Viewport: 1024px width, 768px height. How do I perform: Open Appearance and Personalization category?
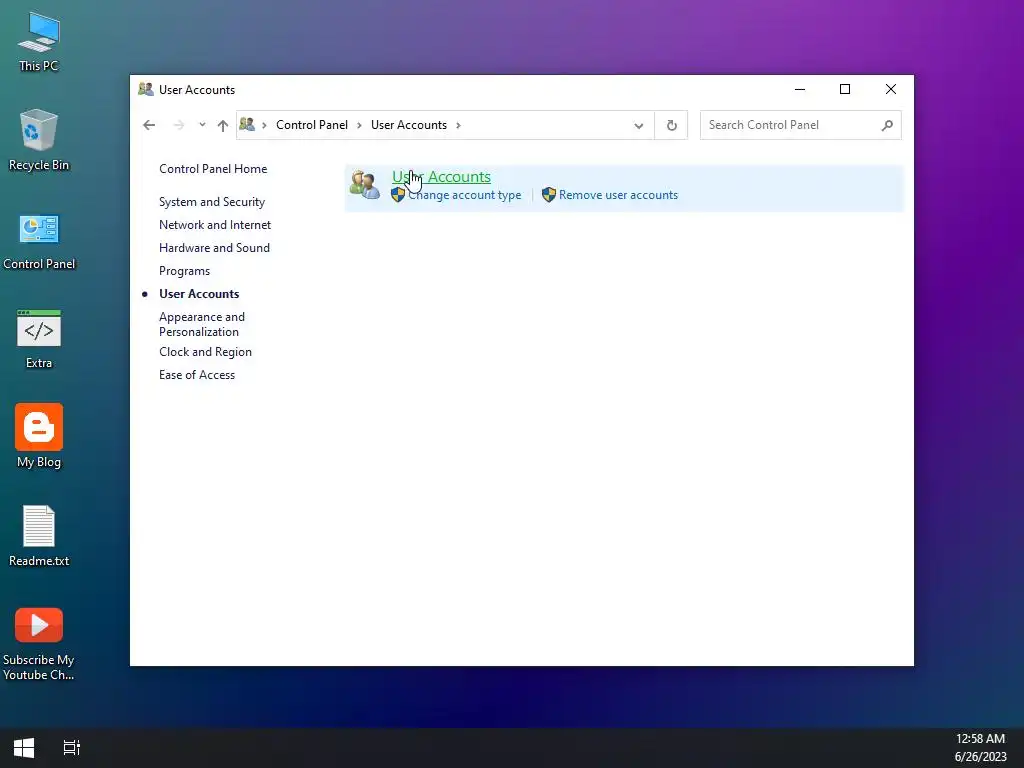tap(202, 324)
